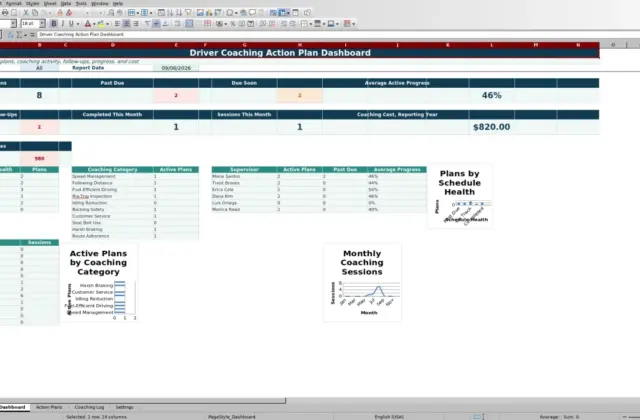Sort ascending icon in the toolbar

[x=170, y=13]
